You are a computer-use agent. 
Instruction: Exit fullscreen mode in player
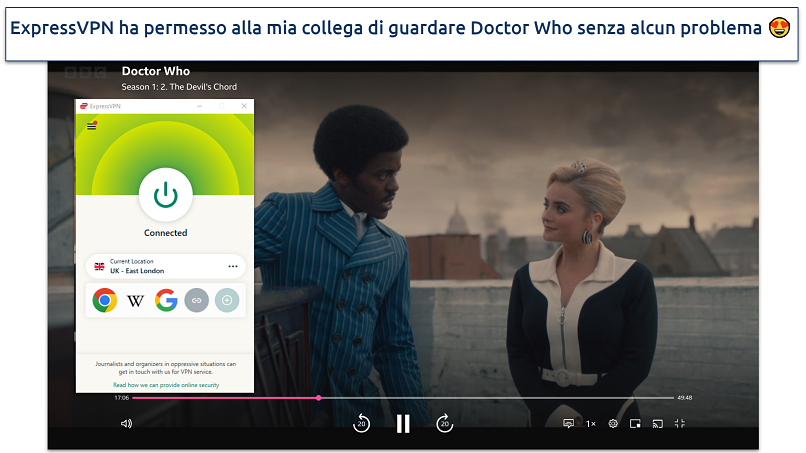(x=680, y=424)
